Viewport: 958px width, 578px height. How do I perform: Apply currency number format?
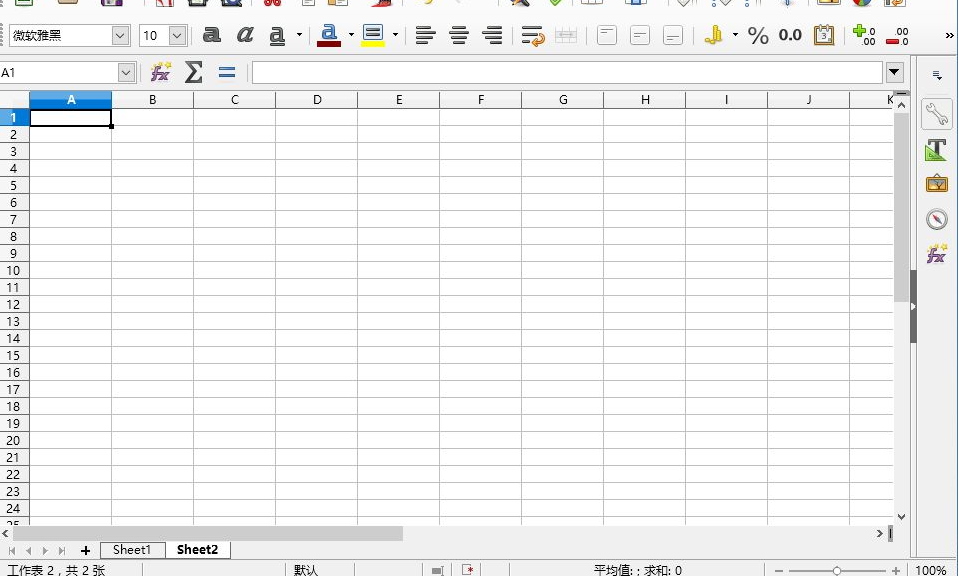pyautogui.click(x=714, y=35)
